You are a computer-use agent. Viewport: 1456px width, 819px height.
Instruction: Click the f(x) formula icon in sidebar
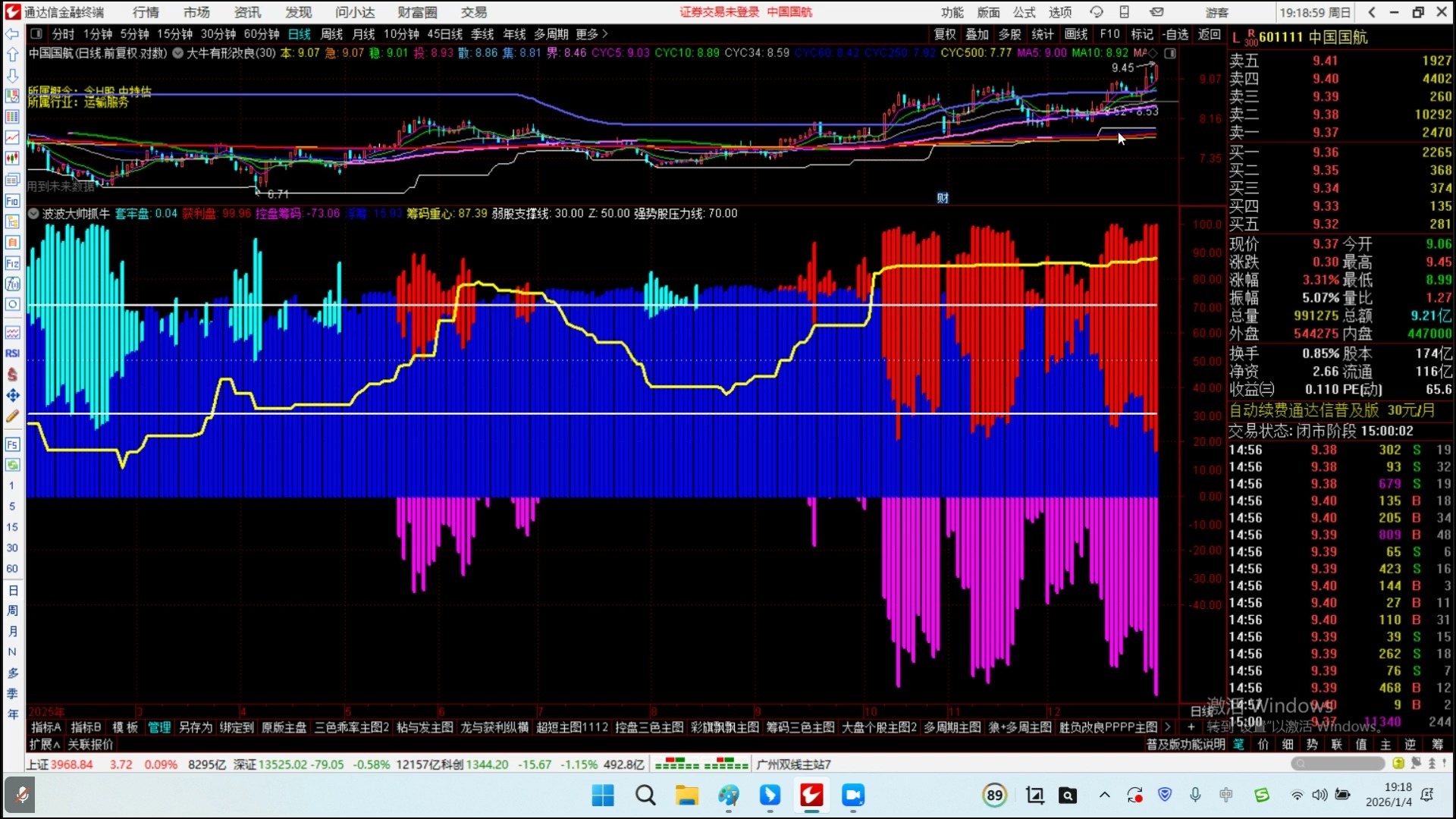tap(12, 284)
